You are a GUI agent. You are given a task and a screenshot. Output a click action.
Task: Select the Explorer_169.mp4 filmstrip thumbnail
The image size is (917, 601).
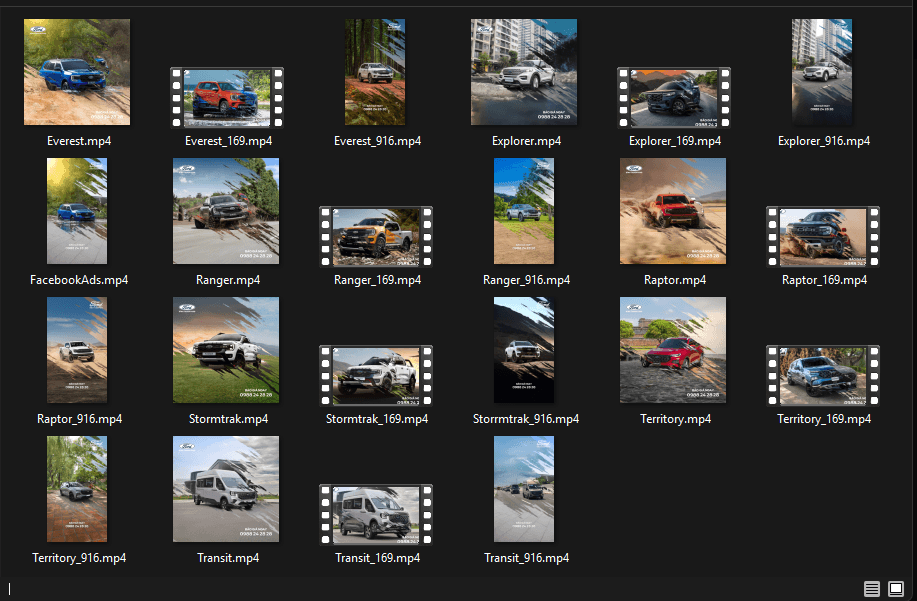point(674,98)
